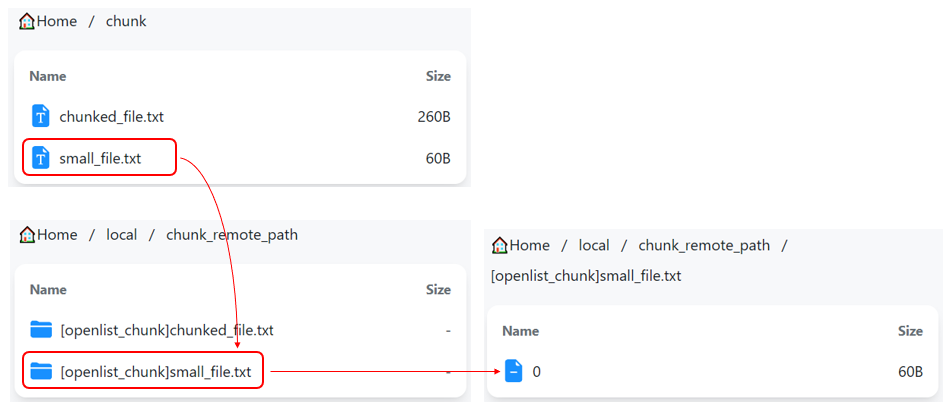Viewport: 948px width, 406px height.
Task: Open the chunked_file.txt file name
Action: click(111, 117)
